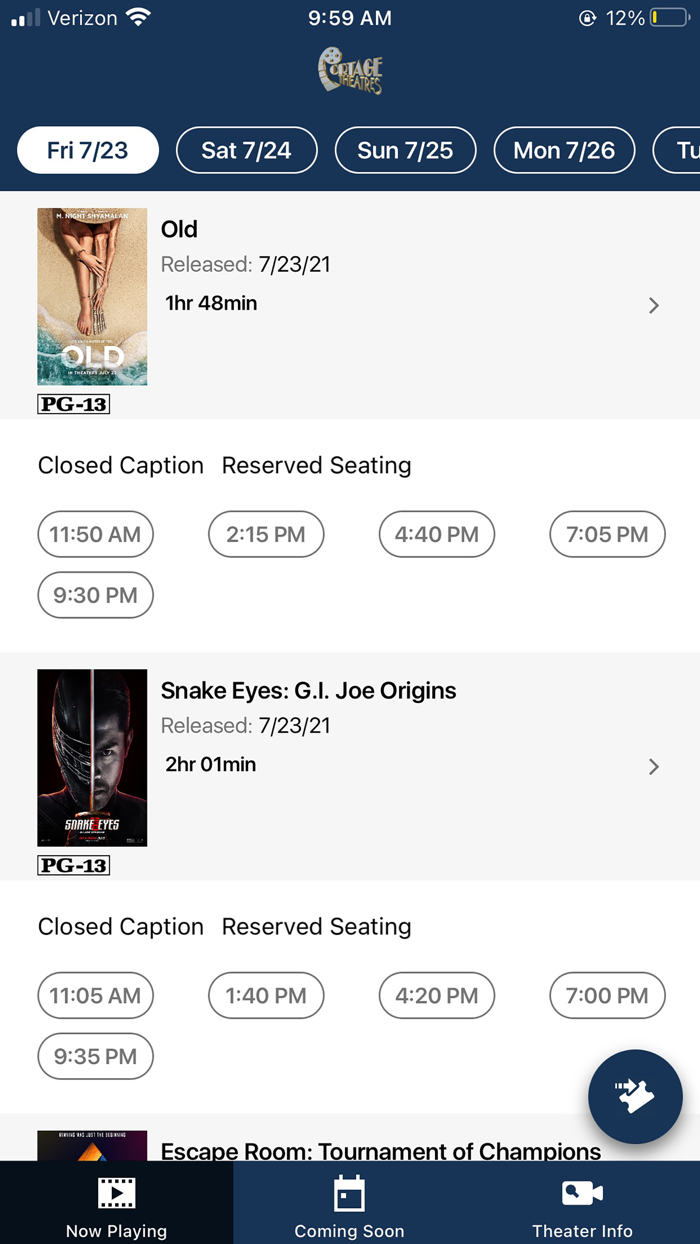This screenshot has width=700, height=1244.
Task: Select the 7:00 PM Snake Eyes showing
Action: tap(607, 995)
